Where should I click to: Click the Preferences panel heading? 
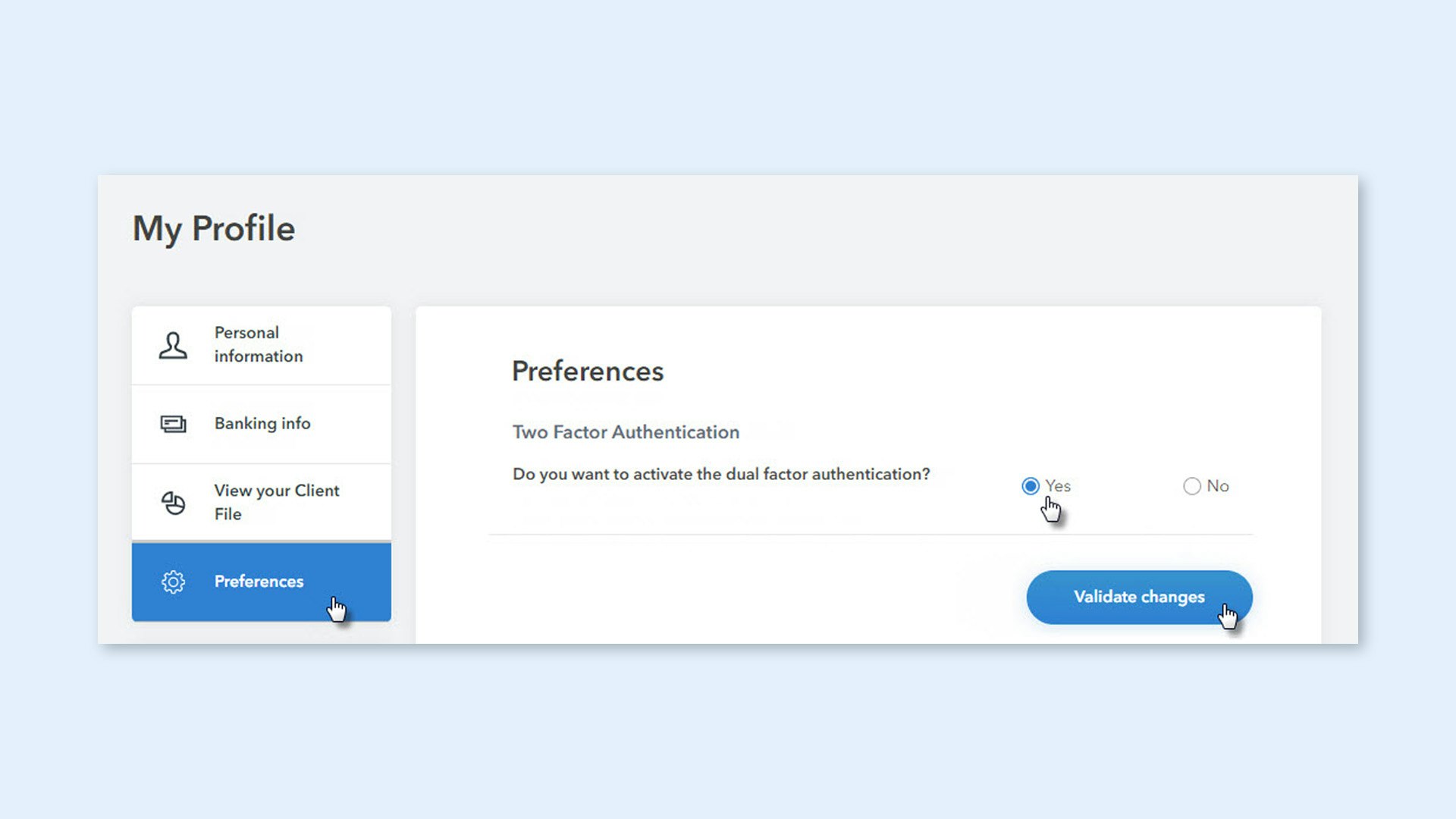point(588,372)
